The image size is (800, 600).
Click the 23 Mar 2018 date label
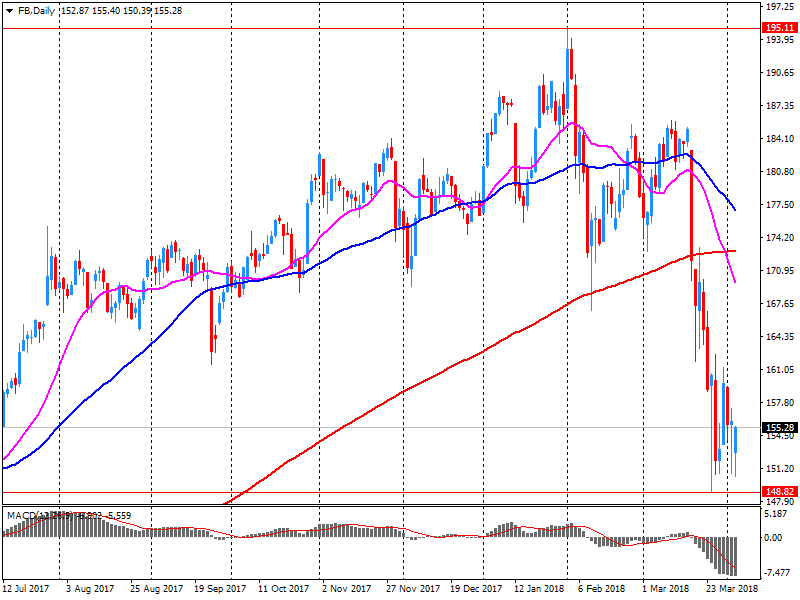click(x=732, y=588)
